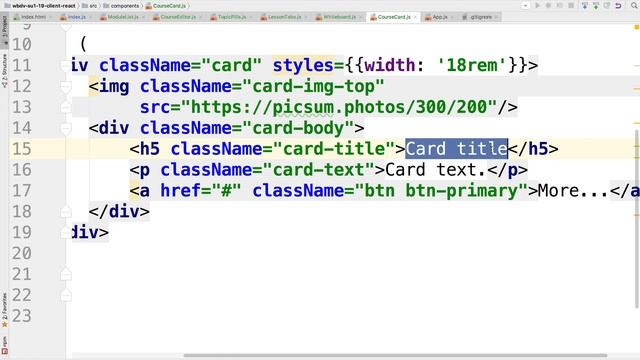Click the selected 'Card title' text
Screen dimensions: 640x360
(456, 149)
